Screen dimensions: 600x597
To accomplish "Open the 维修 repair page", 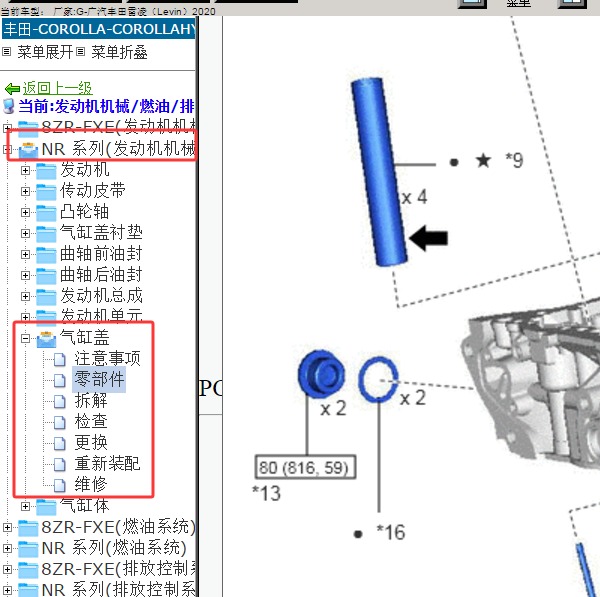I will click(91, 484).
